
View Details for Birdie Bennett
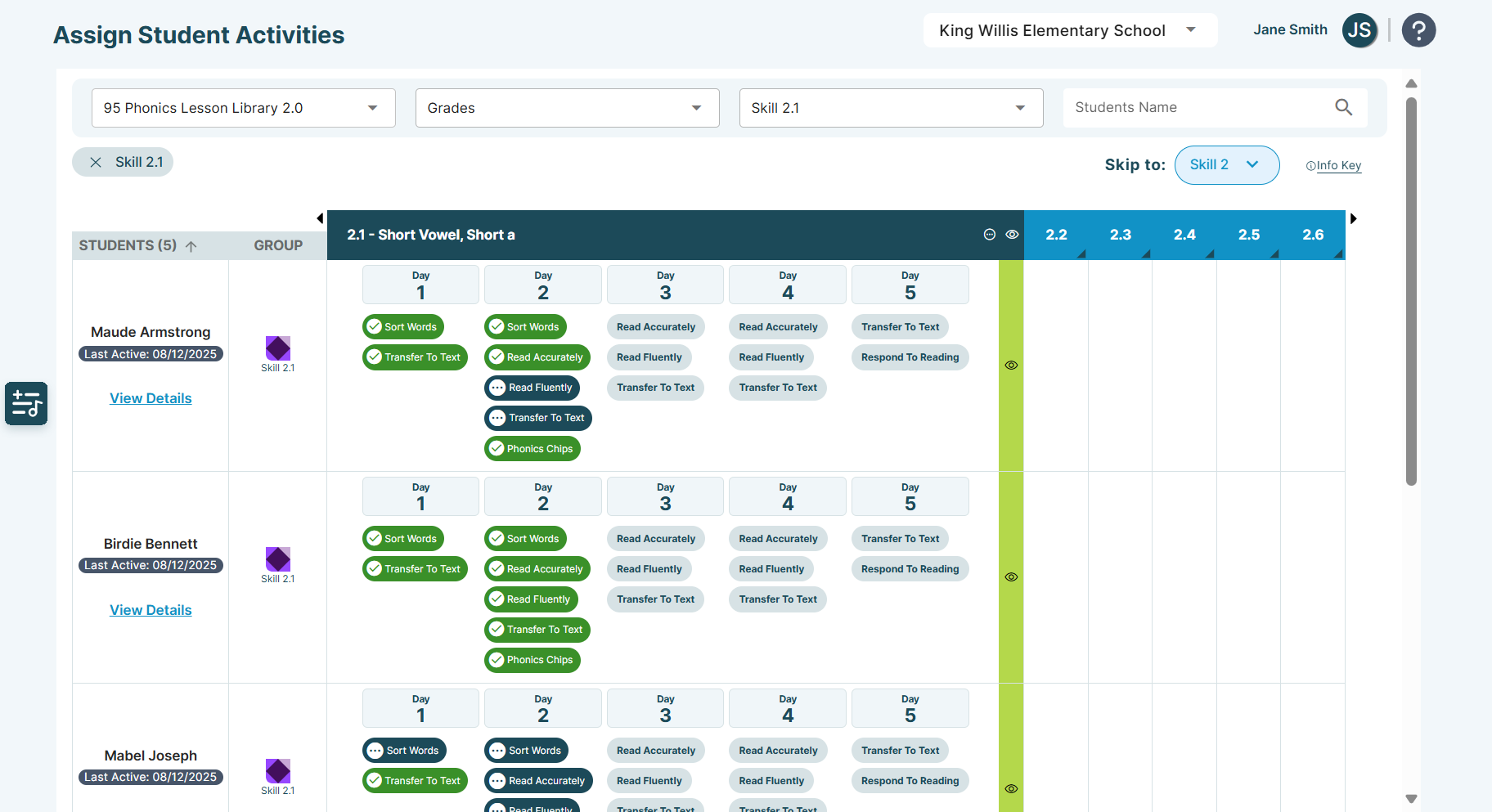[x=151, y=610]
